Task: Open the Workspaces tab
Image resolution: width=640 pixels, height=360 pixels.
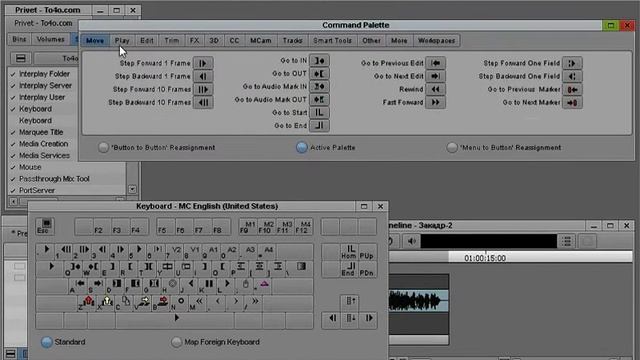Action: click(x=436, y=40)
